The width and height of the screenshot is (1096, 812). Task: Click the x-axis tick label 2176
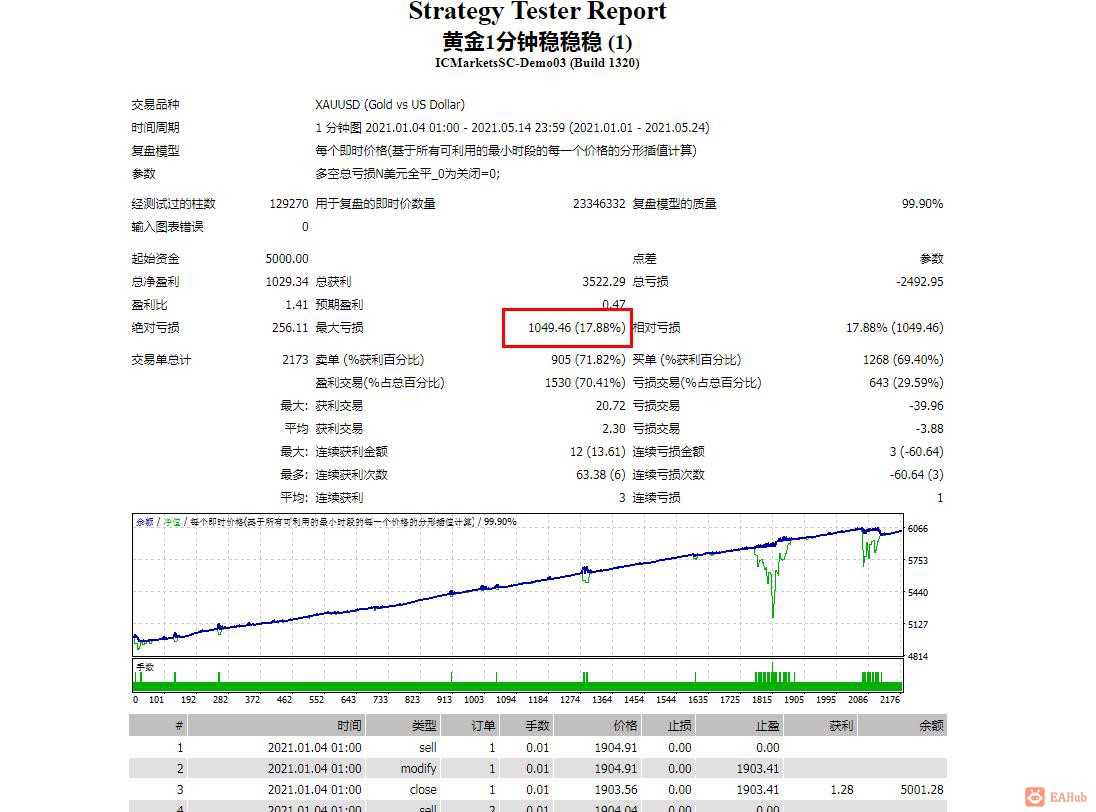click(890, 700)
